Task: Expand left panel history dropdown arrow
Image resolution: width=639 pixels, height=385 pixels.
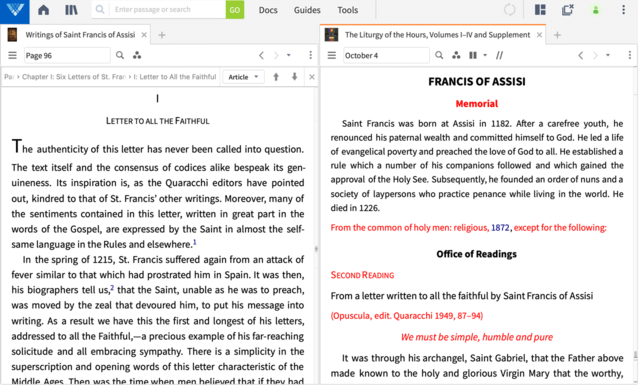Action: [289, 55]
